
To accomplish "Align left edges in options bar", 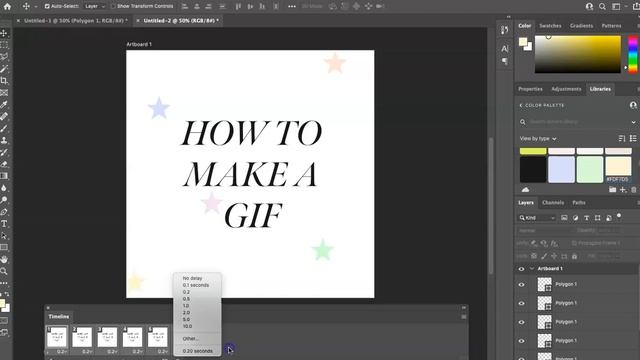I will coord(185,6).
